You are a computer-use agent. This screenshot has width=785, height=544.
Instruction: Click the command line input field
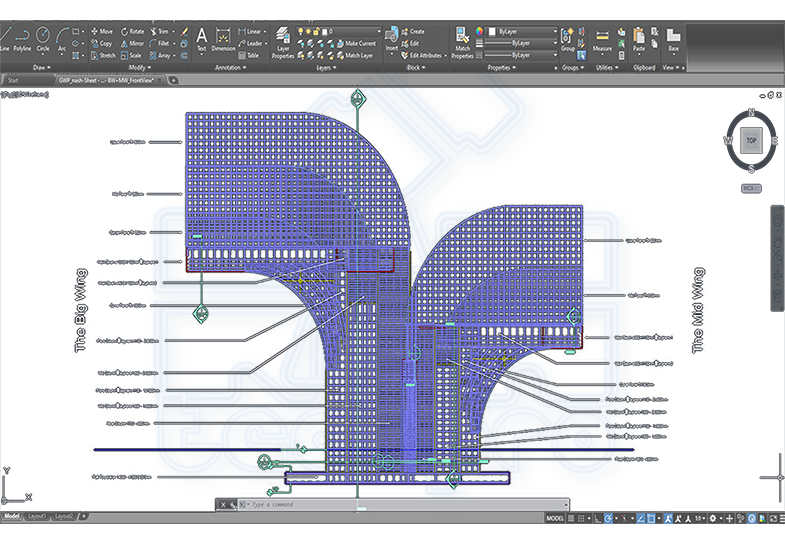click(x=406, y=504)
